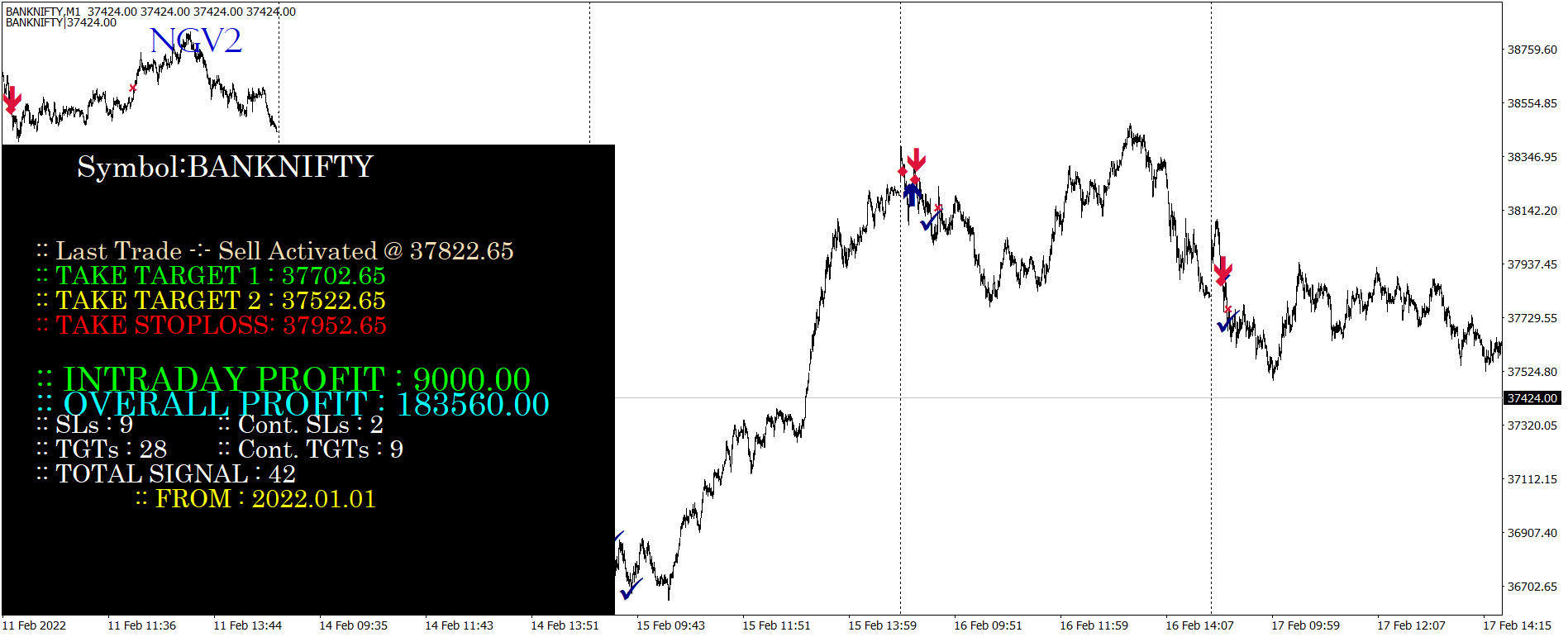Click the OVERALL PROFIT : 183560.00 text

293,404
